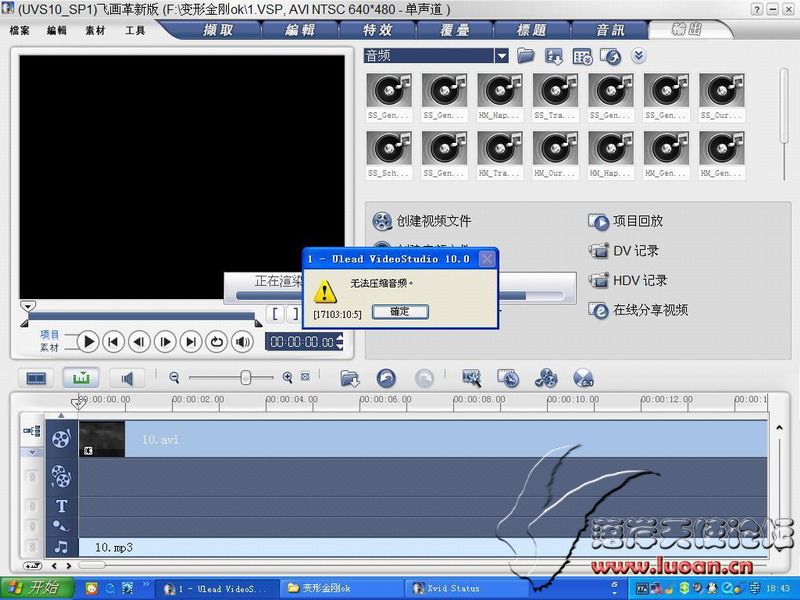Click DV 记录 option

coord(623,251)
